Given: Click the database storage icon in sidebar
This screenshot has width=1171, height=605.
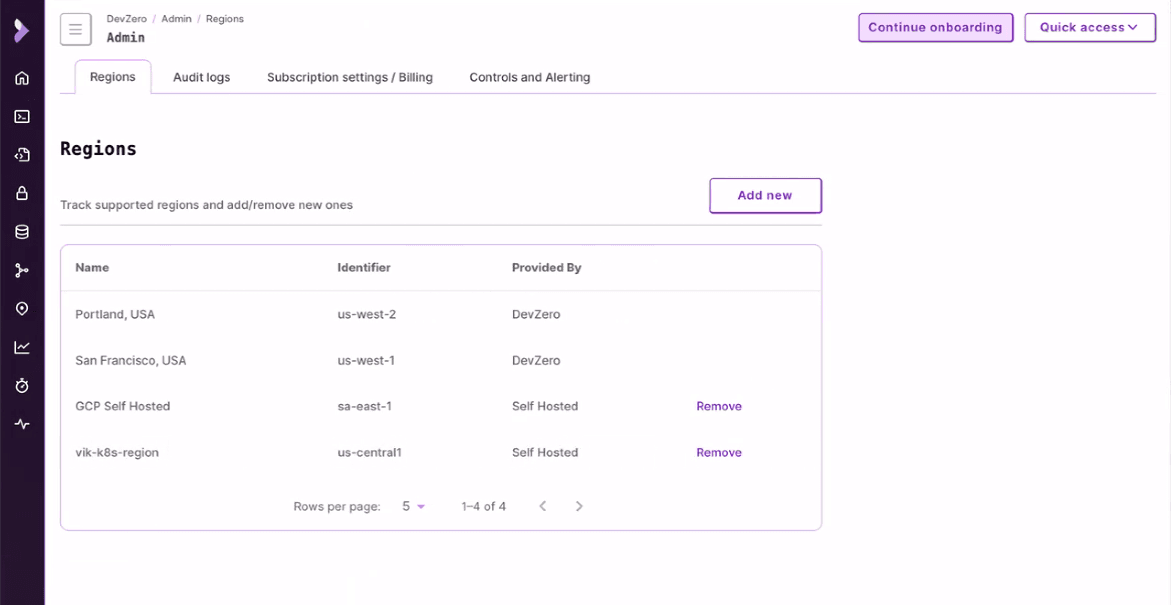Looking at the screenshot, I should pos(21,230).
